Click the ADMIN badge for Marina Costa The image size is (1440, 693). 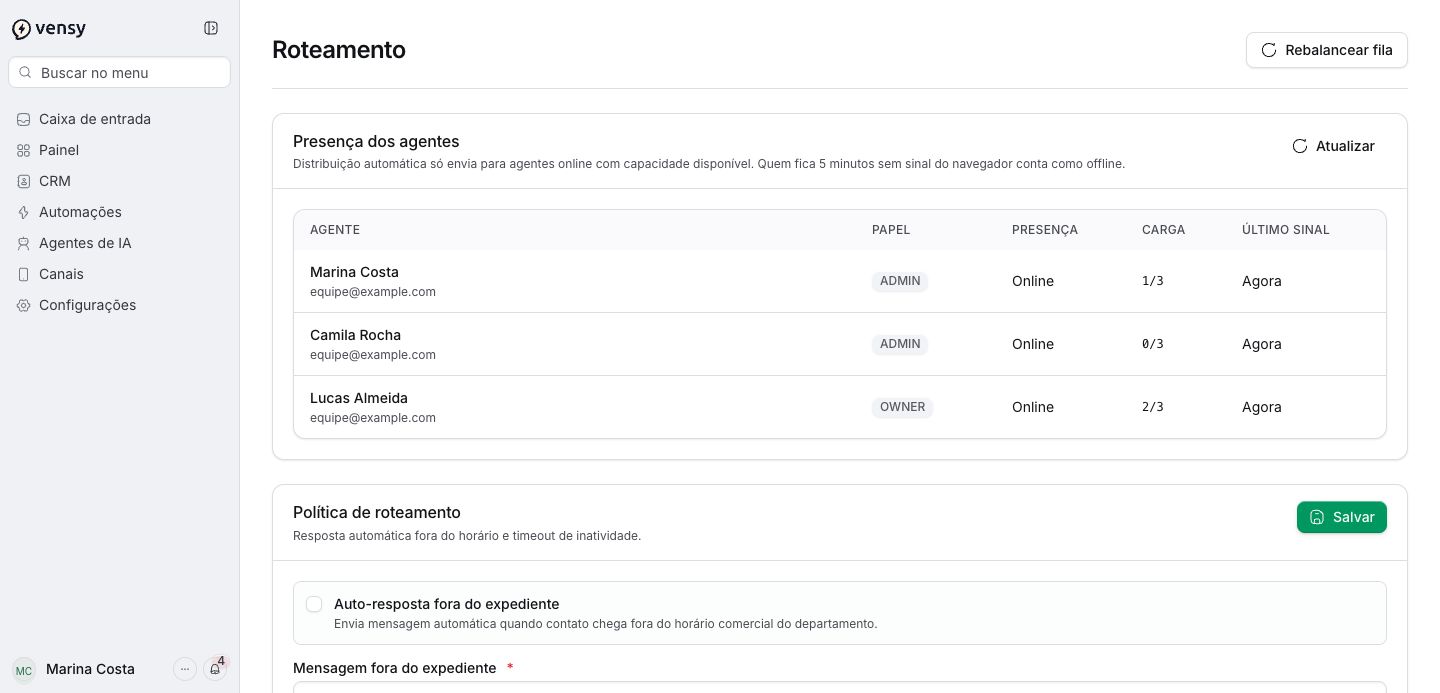tap(900, 281)
